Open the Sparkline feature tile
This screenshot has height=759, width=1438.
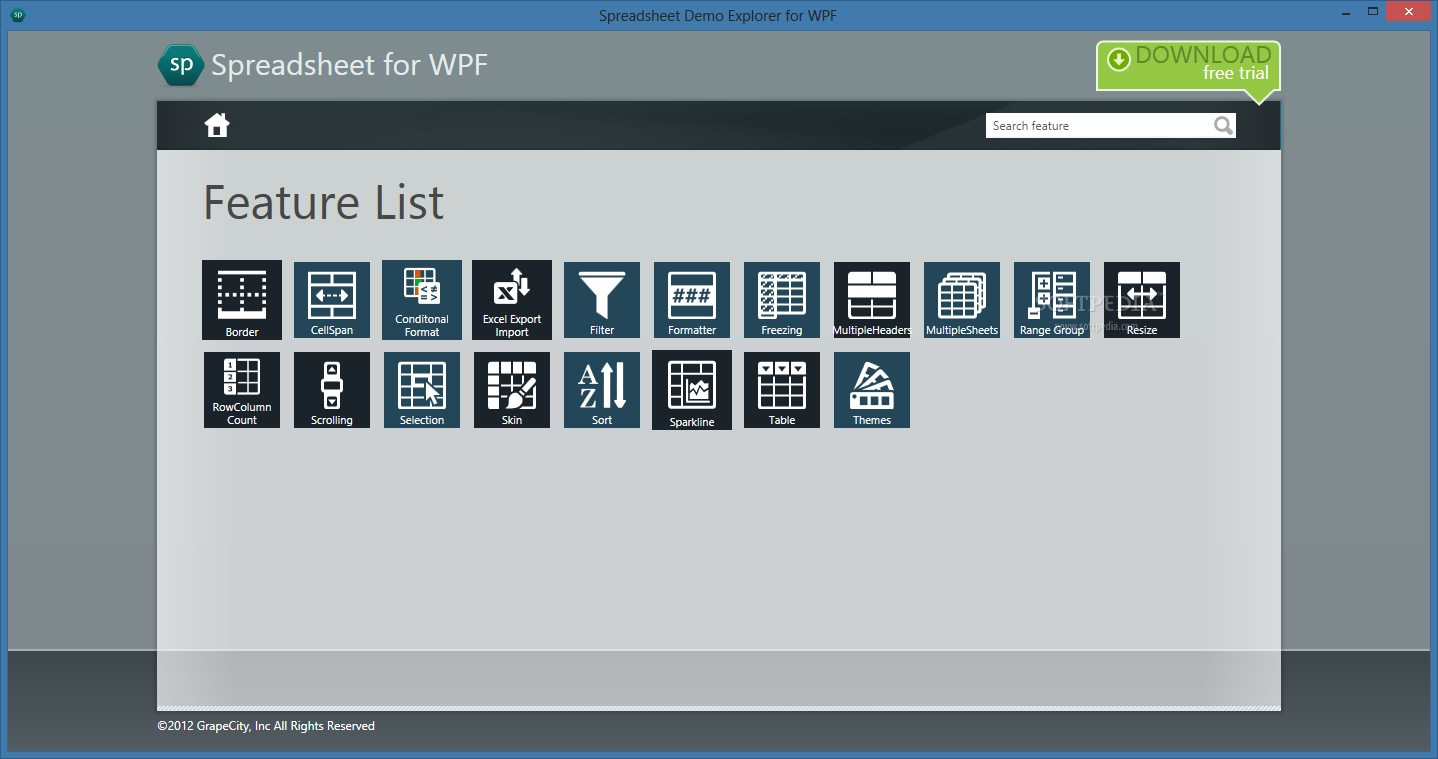692,390
